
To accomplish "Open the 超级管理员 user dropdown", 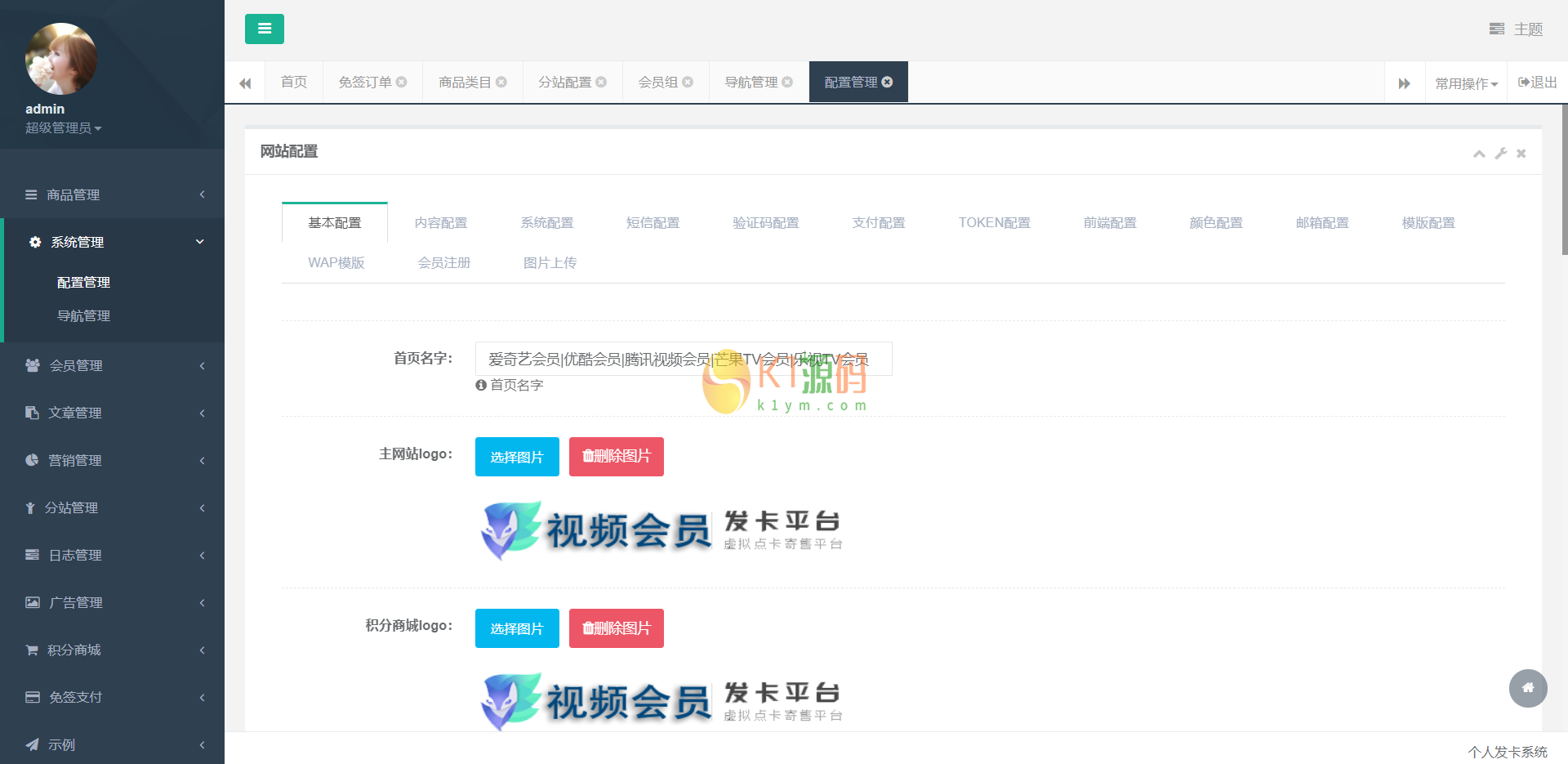I will (63, 128).
